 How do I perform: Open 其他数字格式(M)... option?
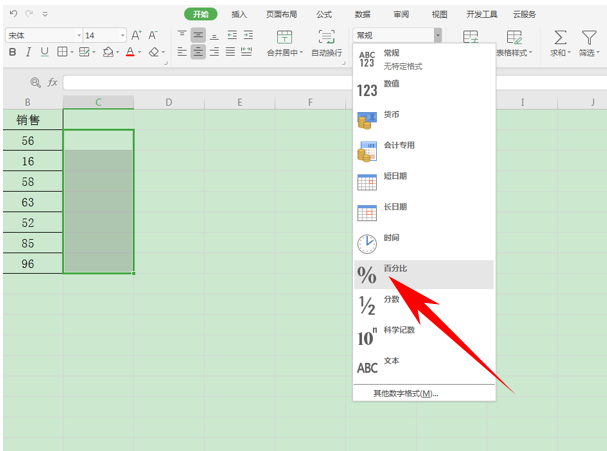pyautogui.click(x=405, y=394)
